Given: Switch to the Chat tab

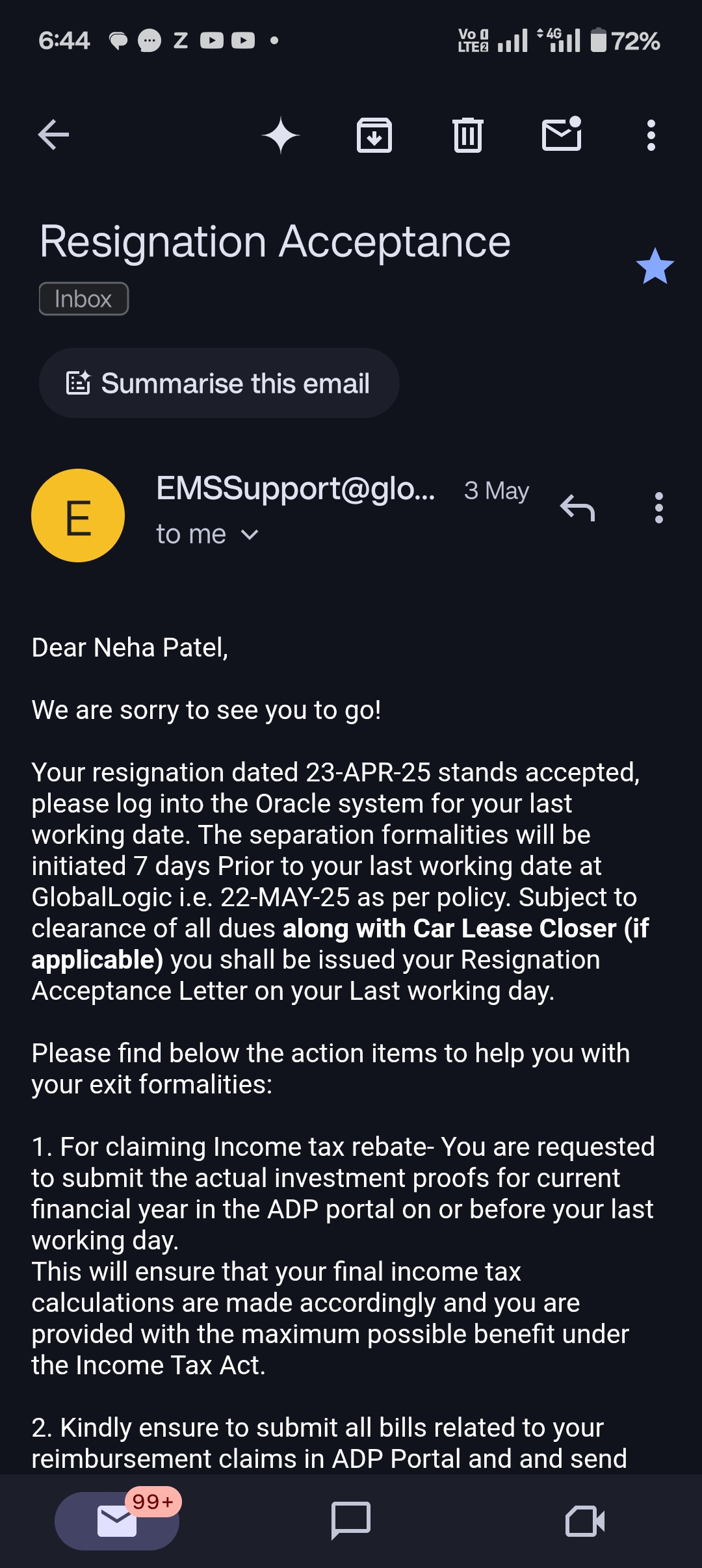Looking at the screenshot, I should [351, 1521].
